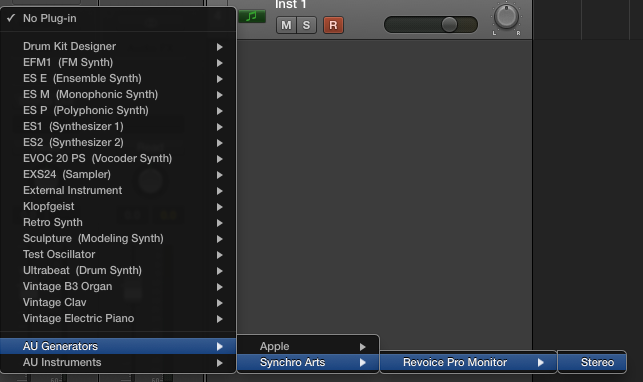Viewport: 643px width, 382px height.
Task: Choose Retro Synth
Action: [118, 222]
